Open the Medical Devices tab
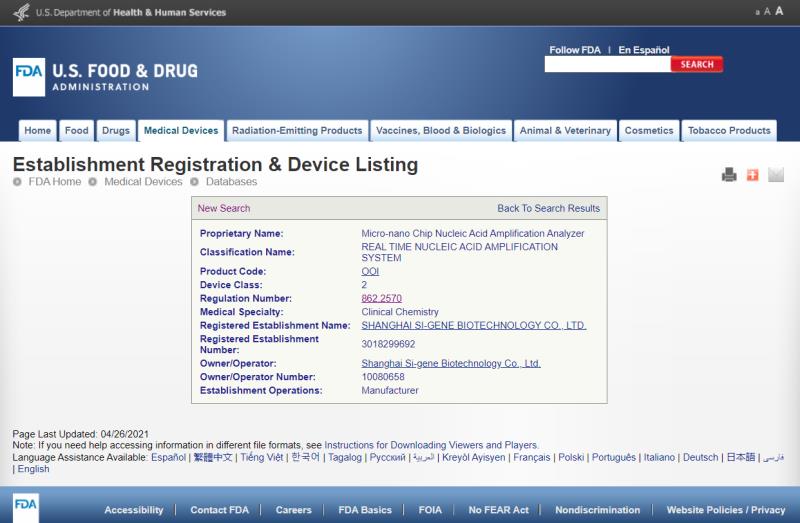 pos(181,131)
